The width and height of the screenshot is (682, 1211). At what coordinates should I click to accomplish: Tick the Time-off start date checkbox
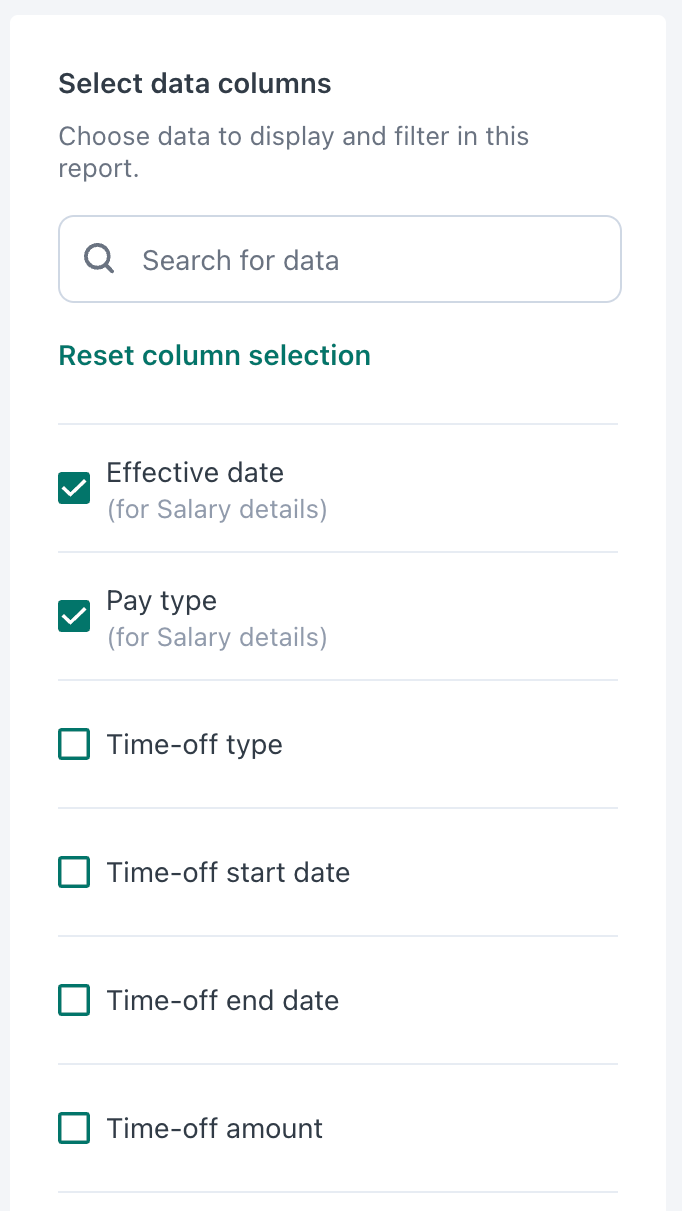[x=74, y=872]
